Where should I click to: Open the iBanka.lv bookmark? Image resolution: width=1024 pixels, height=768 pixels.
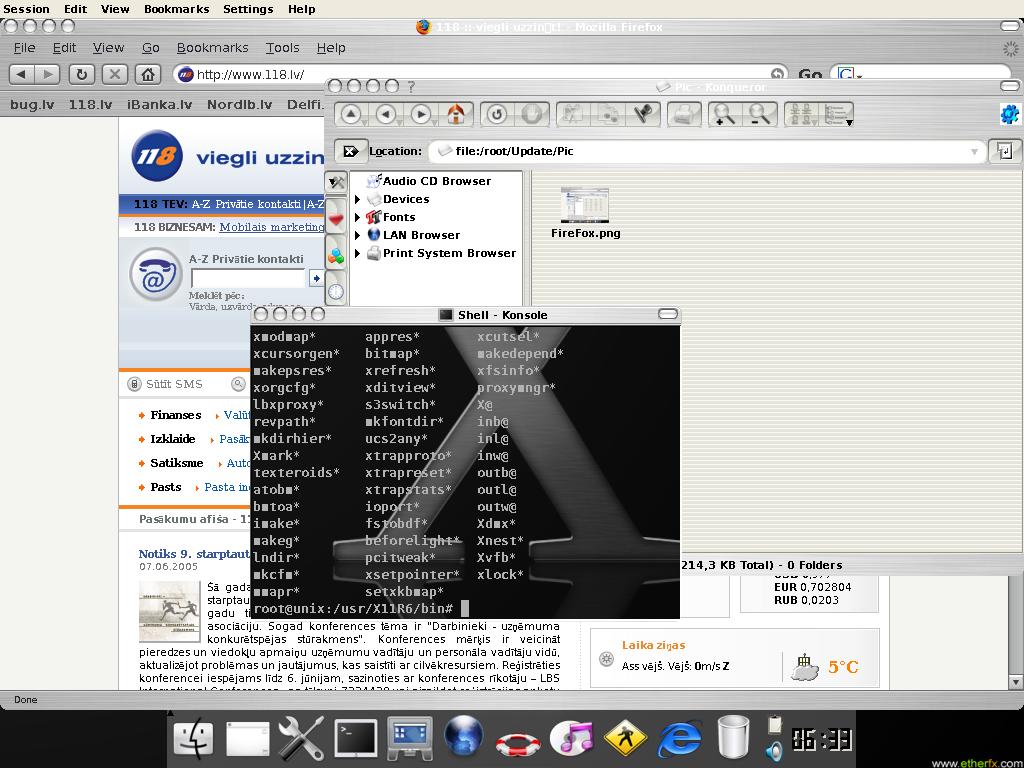pyautogui.click(x=159, y=104)
